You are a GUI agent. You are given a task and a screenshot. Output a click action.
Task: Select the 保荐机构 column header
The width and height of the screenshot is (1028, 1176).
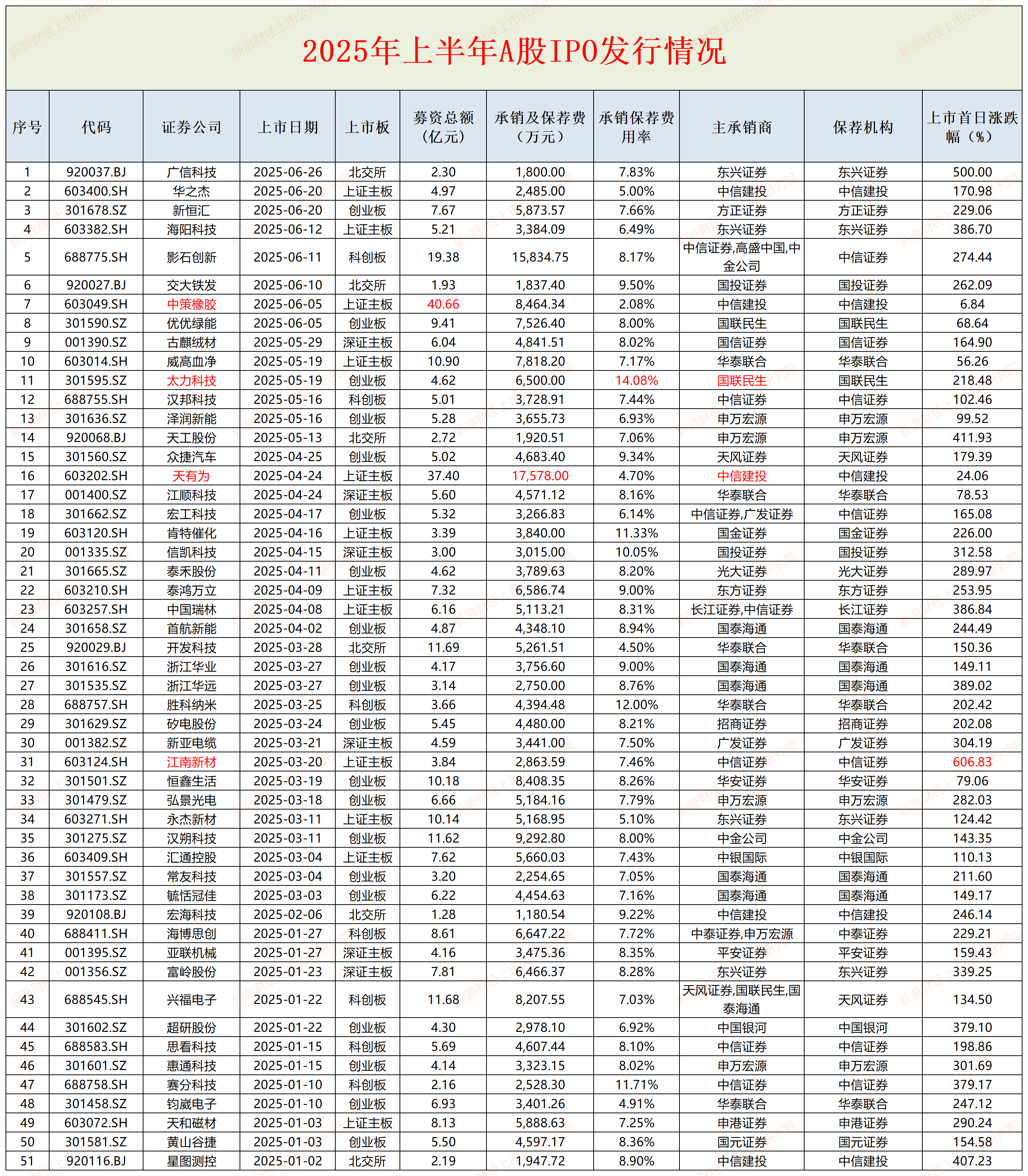863,127
